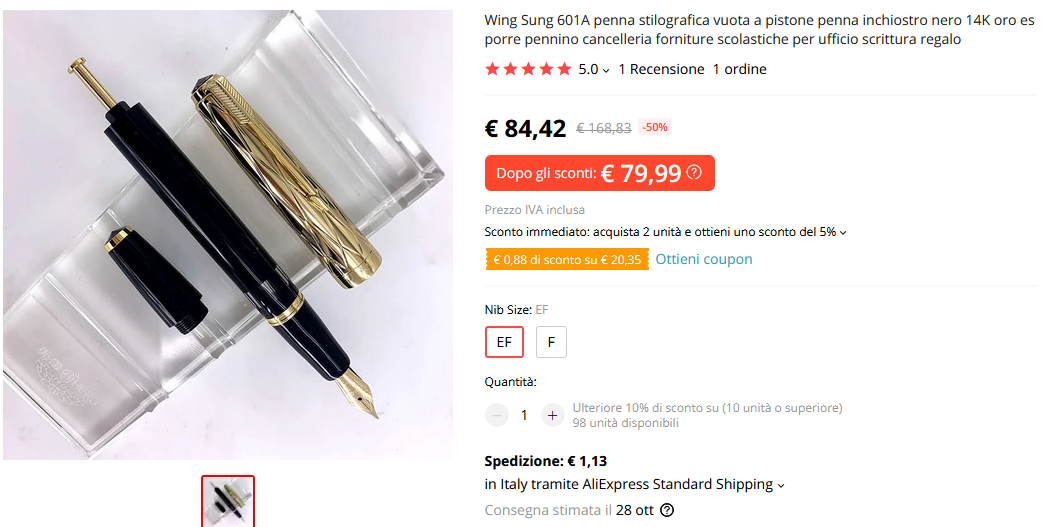Screen dimensions: 1042x527
Task: Open the 1 Recensione reviews link
Action: click(661, 69)
